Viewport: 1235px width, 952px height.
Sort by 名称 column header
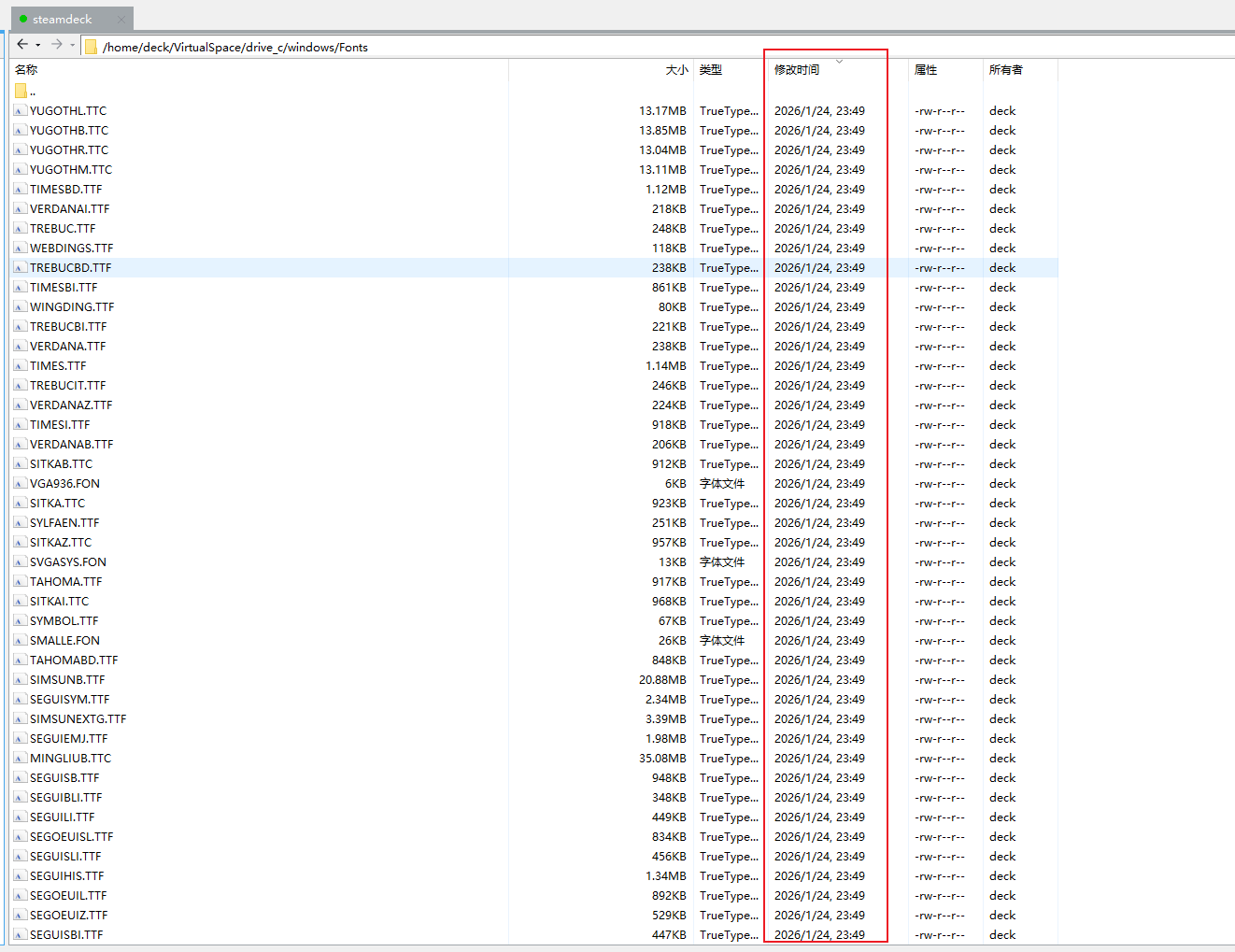click(x=26, y=69)
